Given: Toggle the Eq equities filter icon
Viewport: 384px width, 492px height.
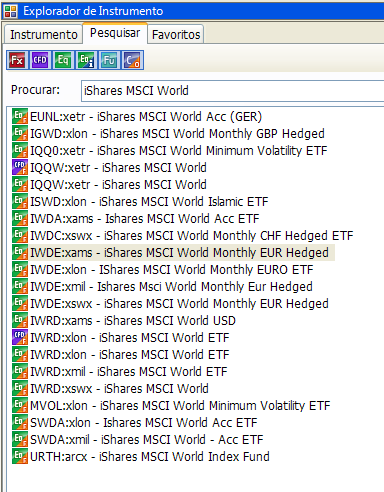Looking at the screenshot, I should [x=63, y=60].
